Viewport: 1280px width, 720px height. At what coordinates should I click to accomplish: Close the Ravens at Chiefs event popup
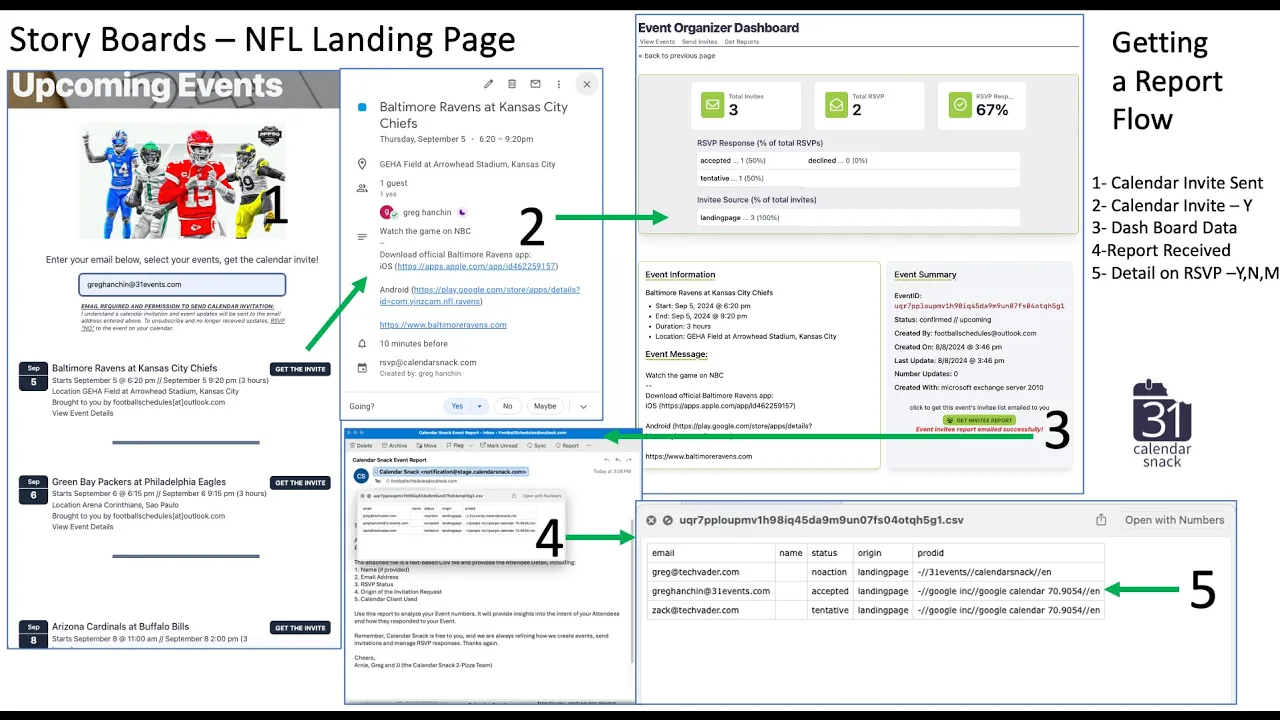[x=587, y=84]
